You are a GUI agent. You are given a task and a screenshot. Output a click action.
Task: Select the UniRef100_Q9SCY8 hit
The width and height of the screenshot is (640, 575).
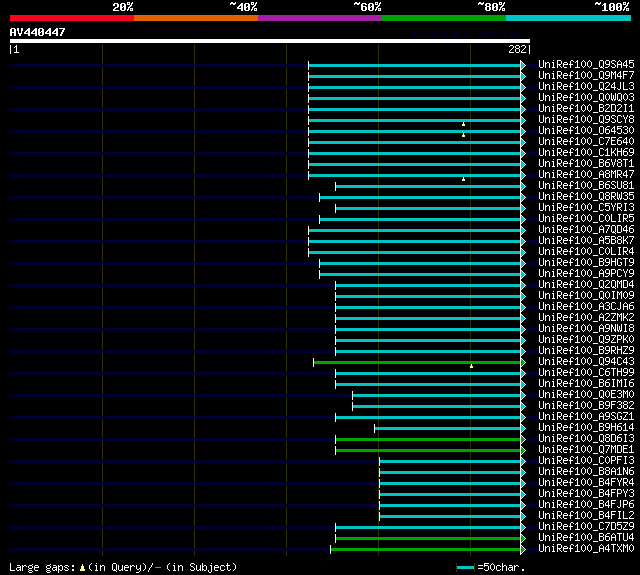[586, 120]
